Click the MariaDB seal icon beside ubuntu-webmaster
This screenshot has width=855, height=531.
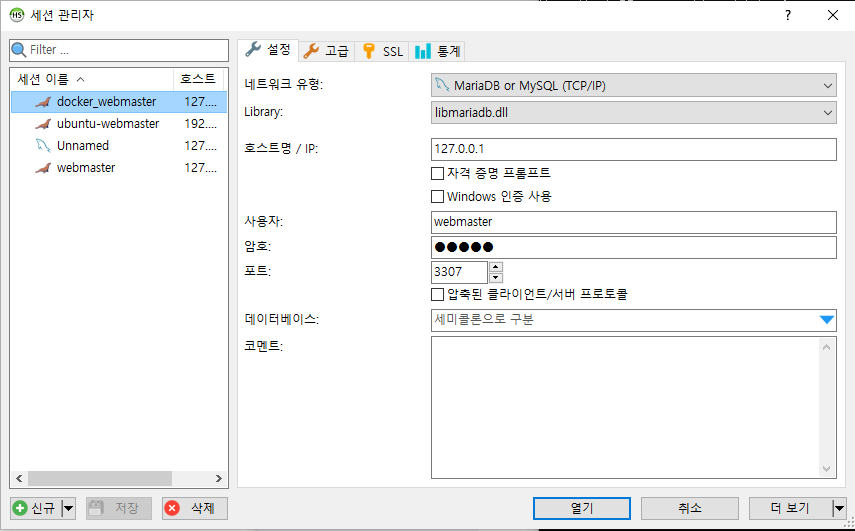43,124
